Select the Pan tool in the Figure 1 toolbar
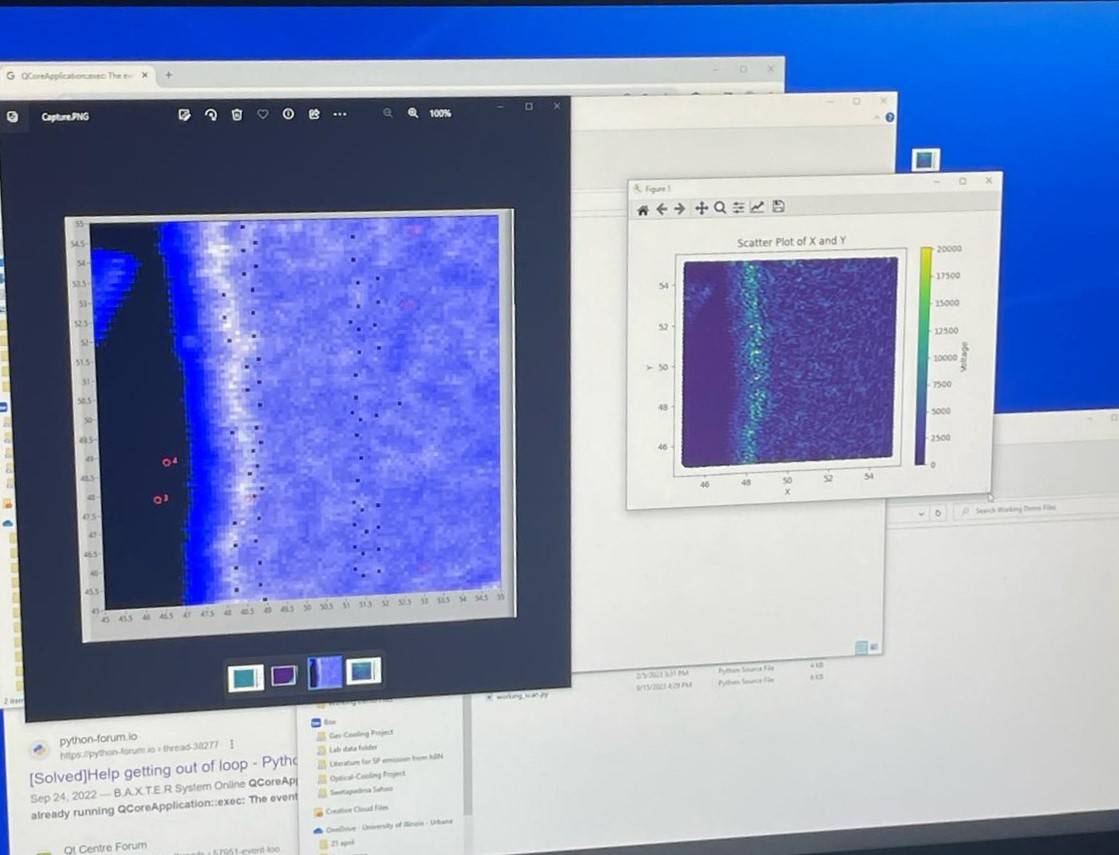This screenshot has height=855, width=1119. [703, 207]
